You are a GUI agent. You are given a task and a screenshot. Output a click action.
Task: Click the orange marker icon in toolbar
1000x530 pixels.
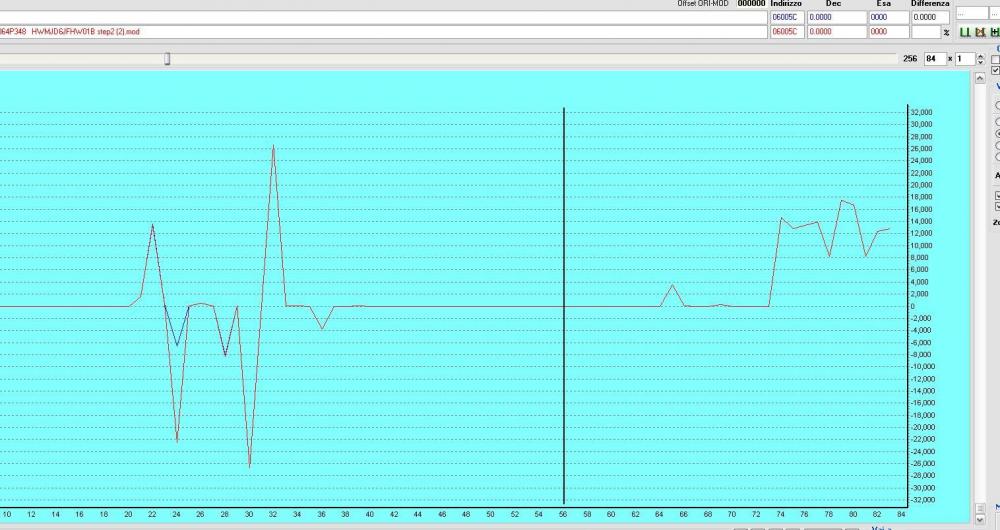[x=980, y=32]
